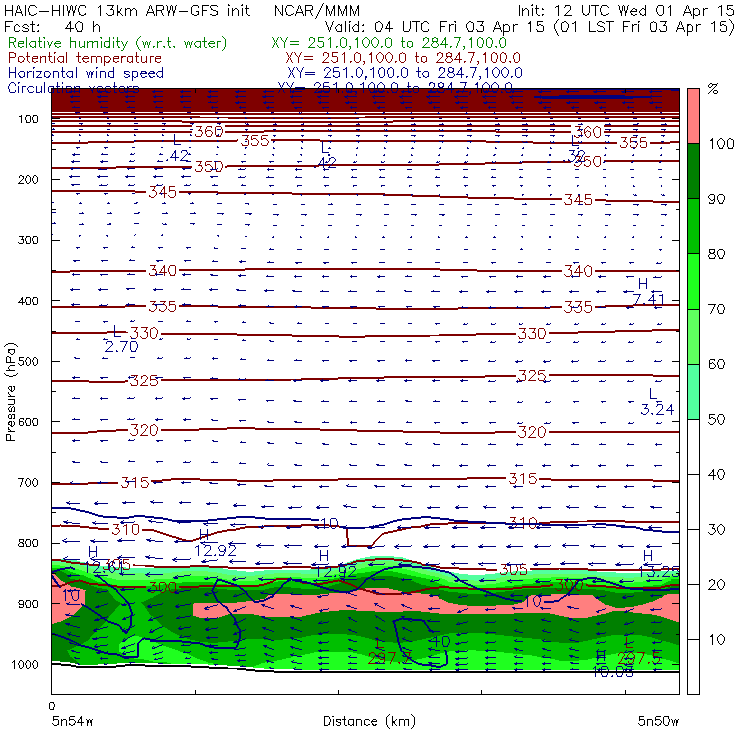Viewport: 740px width, 740px height.
Task: Click the colorbar label '90'
Action: pyautogui.click(x=716, y=199)
